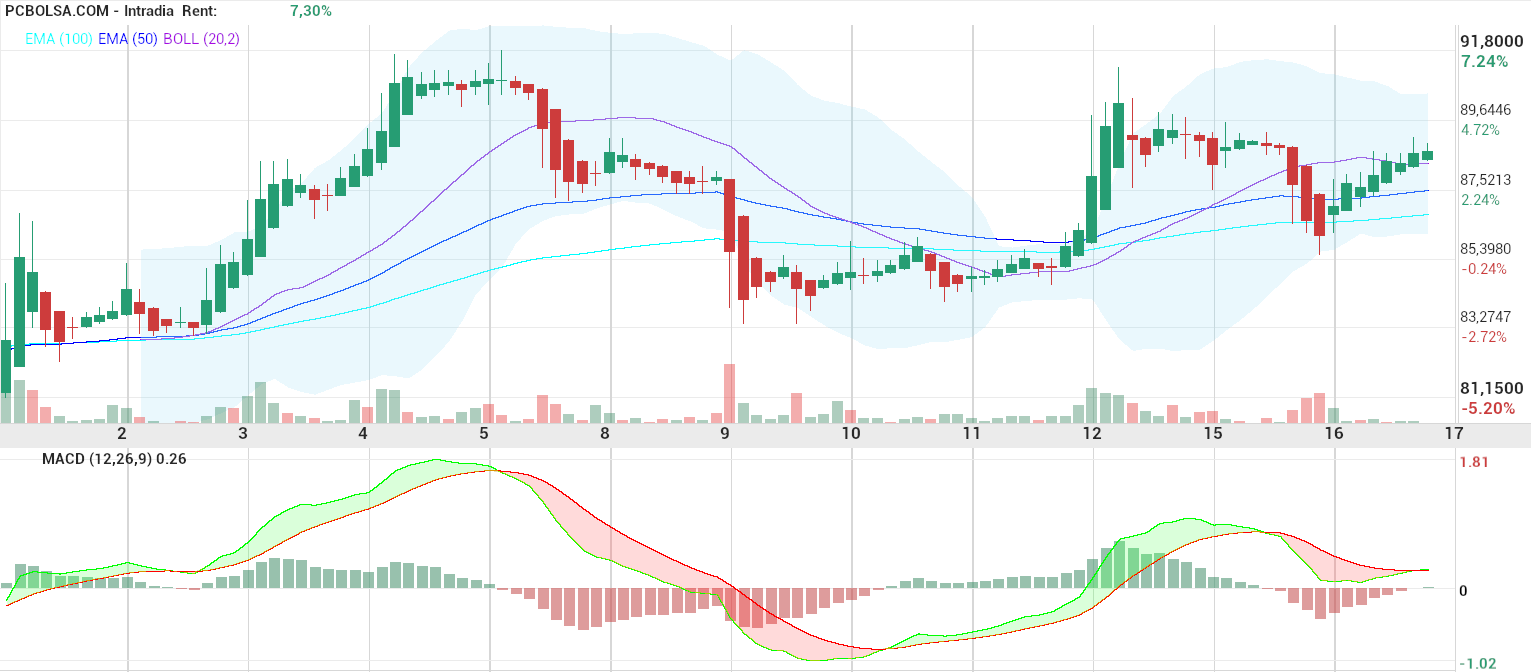Screen dimensions: 1531x672
Task: Click the tall red volume bar at day 9
Action: 729,393
